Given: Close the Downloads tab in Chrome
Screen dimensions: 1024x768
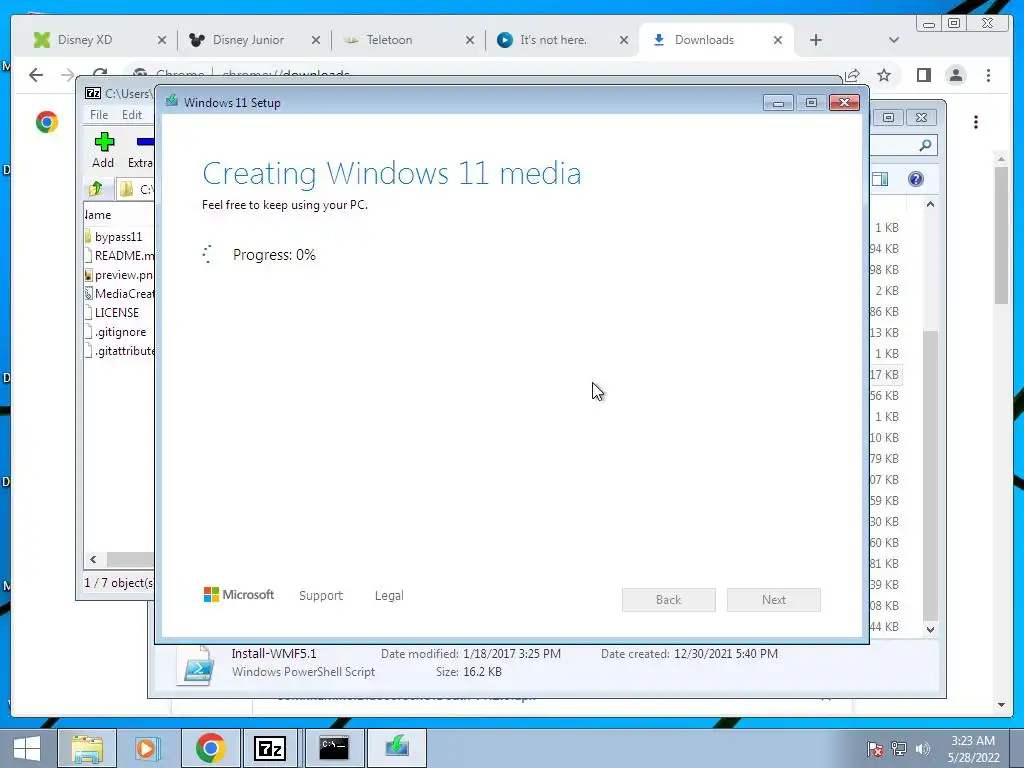Looking at the screenshot, I should 778,40.
